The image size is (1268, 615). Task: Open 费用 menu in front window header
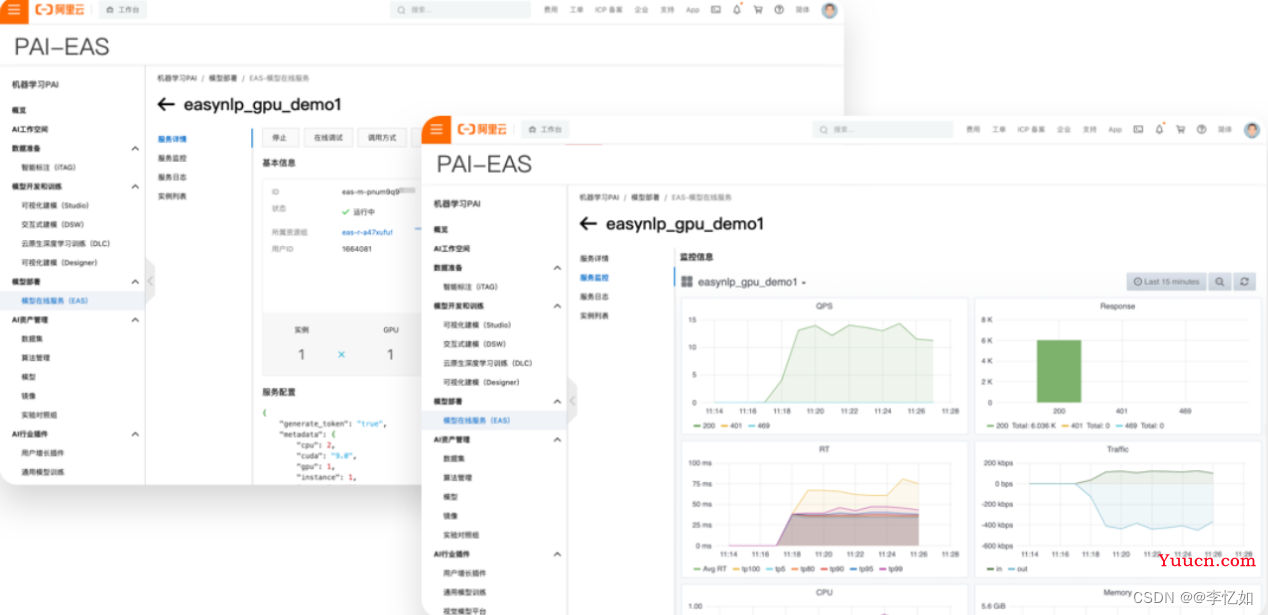click(973, 129)
